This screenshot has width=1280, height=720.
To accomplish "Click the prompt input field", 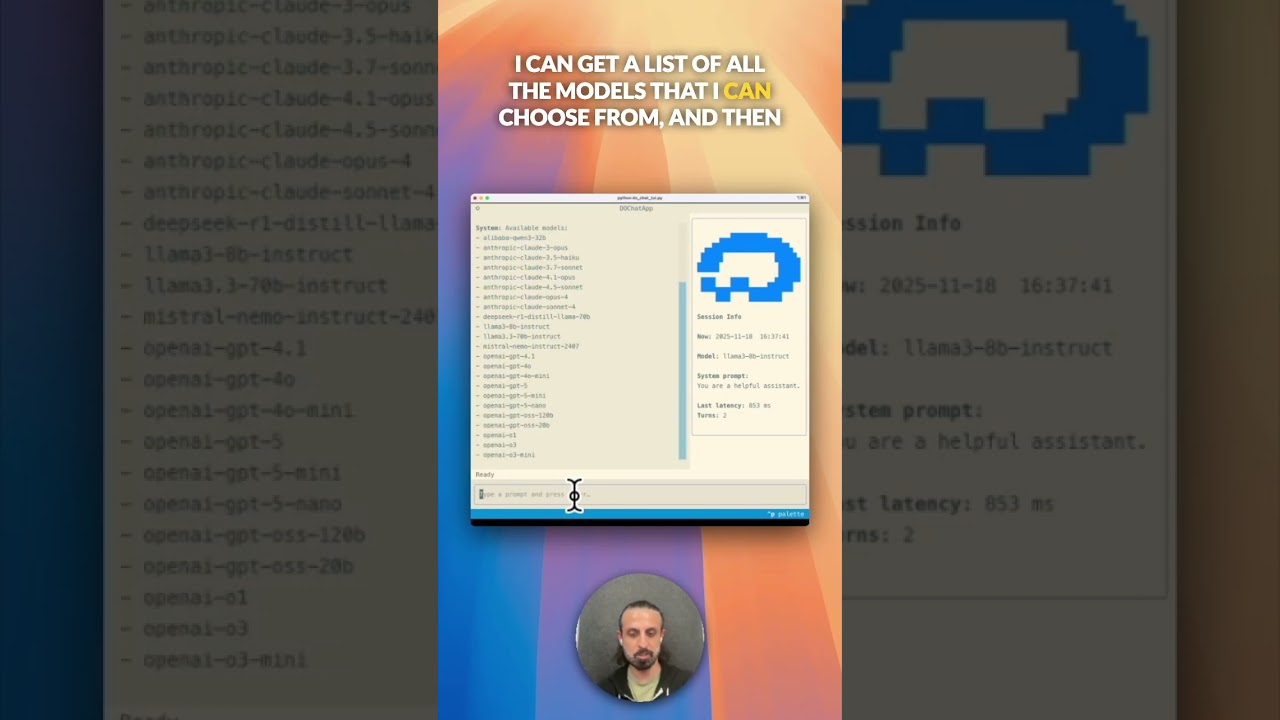I will coord(640,494).
